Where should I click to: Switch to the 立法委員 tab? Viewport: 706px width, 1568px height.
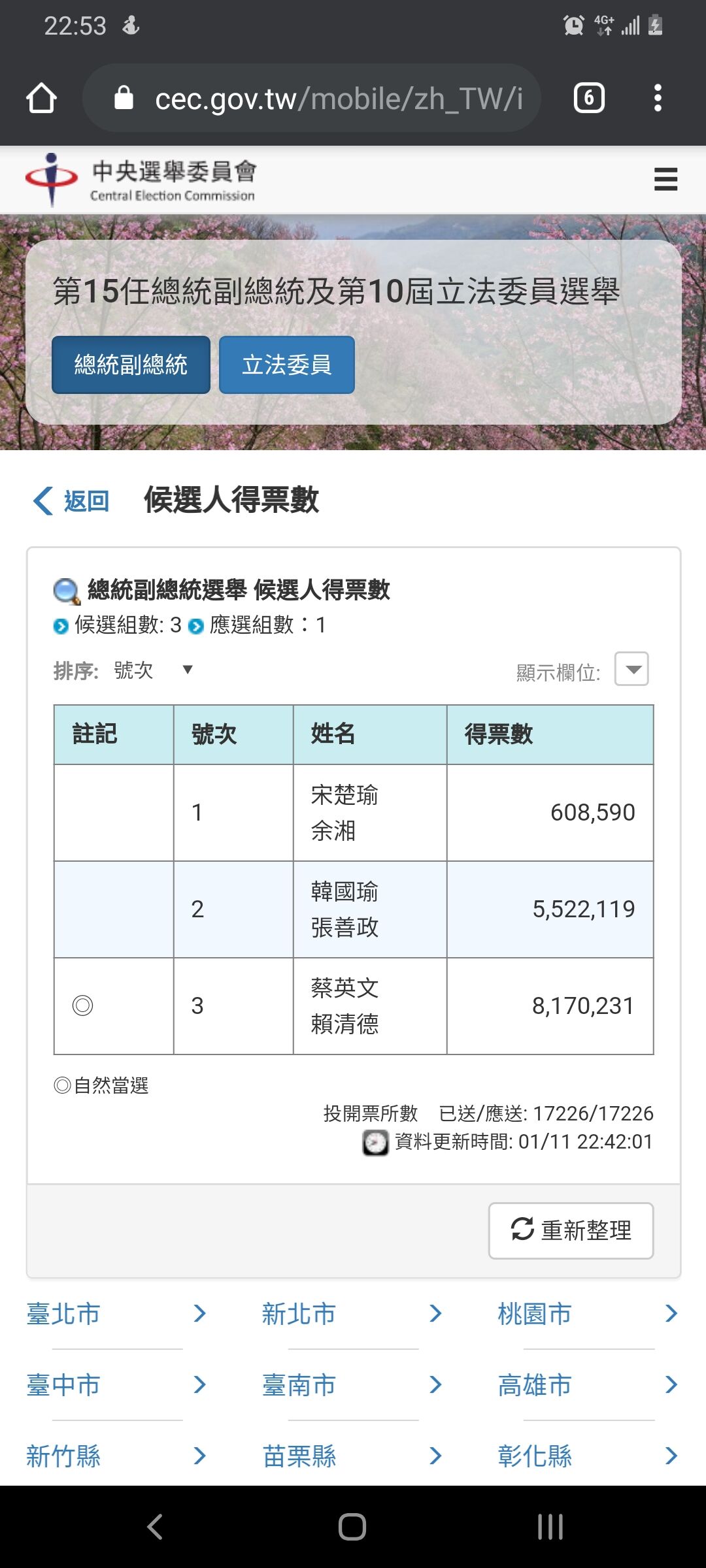pyautogui.click(x=287, y=365)
